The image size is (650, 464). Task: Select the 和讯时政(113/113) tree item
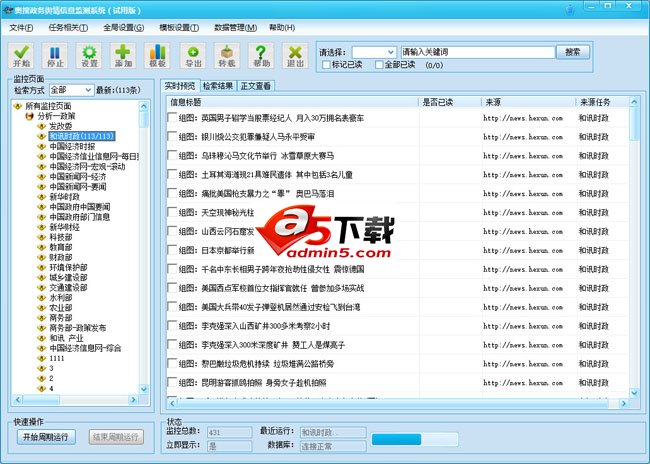82,136
